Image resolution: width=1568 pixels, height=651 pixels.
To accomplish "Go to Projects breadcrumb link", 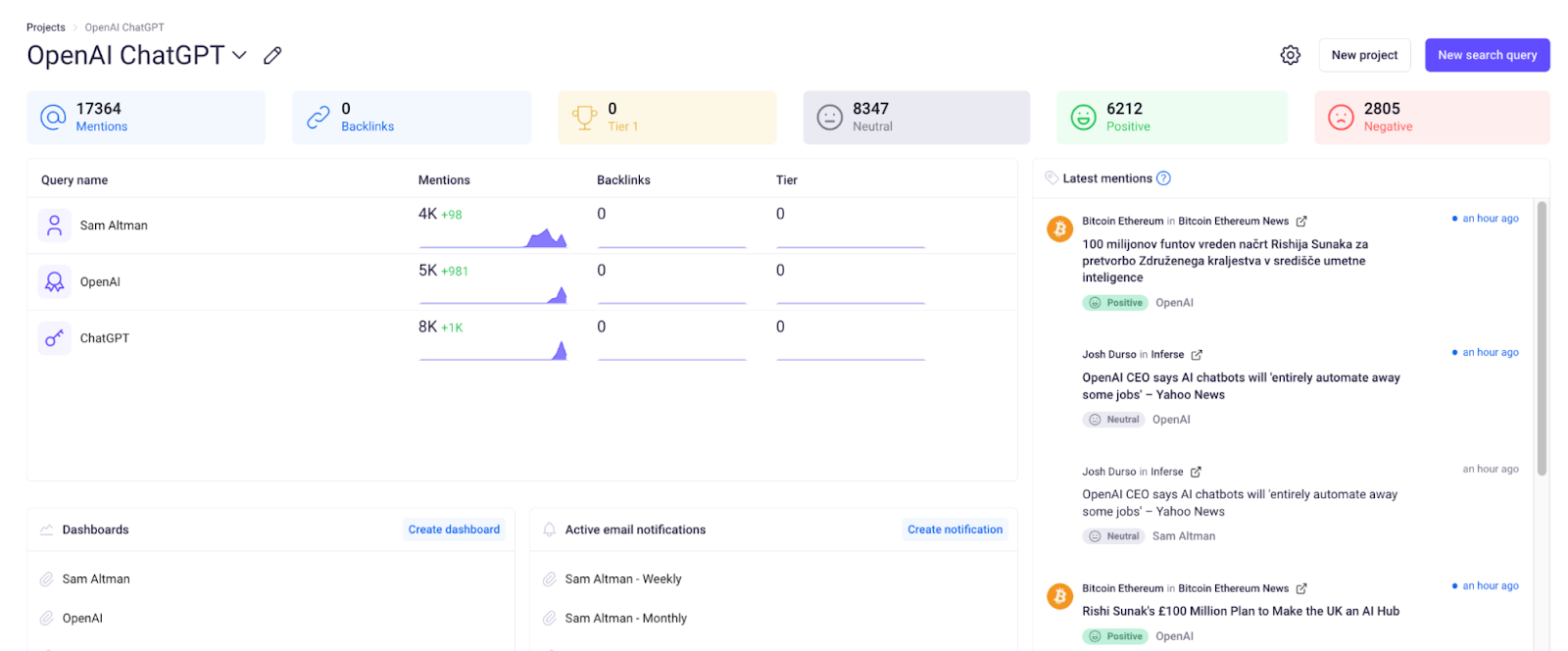I will 46,27.
